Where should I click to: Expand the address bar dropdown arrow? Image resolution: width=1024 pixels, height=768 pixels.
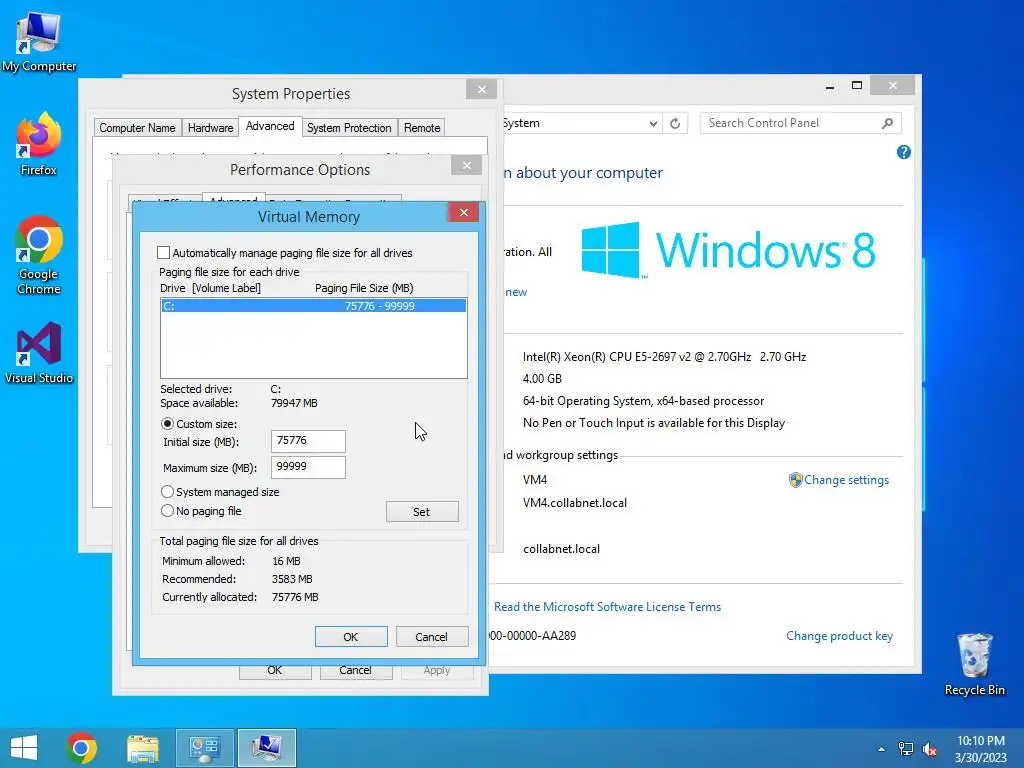pos(652,123)
